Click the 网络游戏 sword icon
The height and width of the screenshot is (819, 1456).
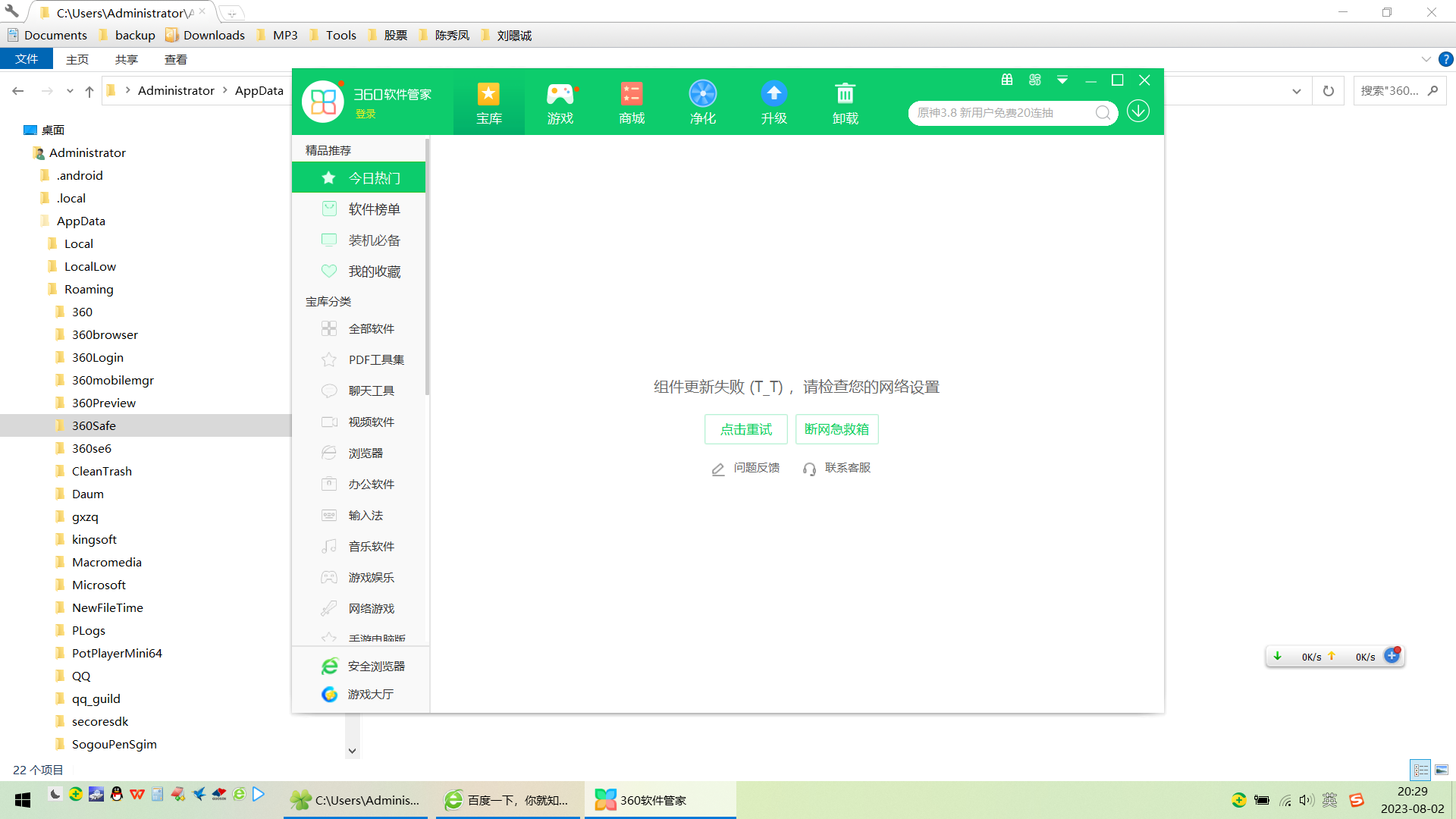click(329, 608)
